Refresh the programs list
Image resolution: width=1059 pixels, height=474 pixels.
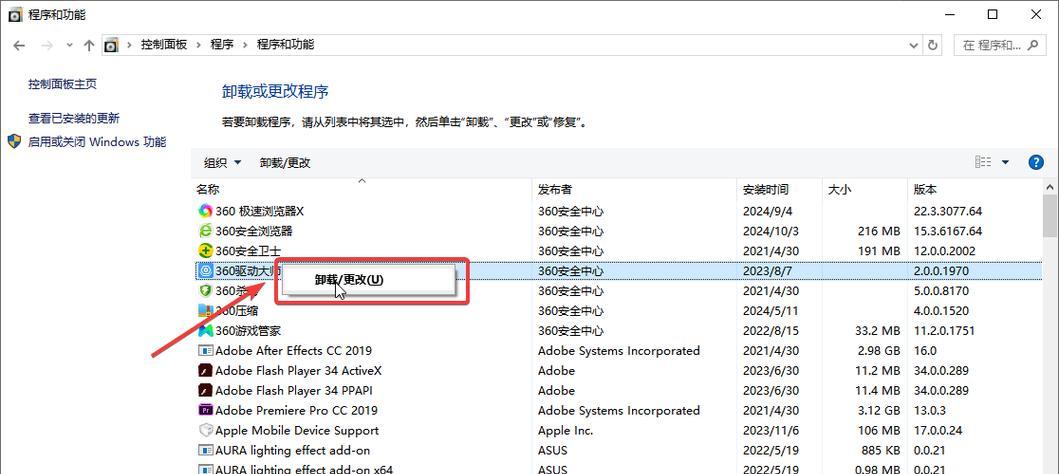pyautogui.click(x=933, y=45)
